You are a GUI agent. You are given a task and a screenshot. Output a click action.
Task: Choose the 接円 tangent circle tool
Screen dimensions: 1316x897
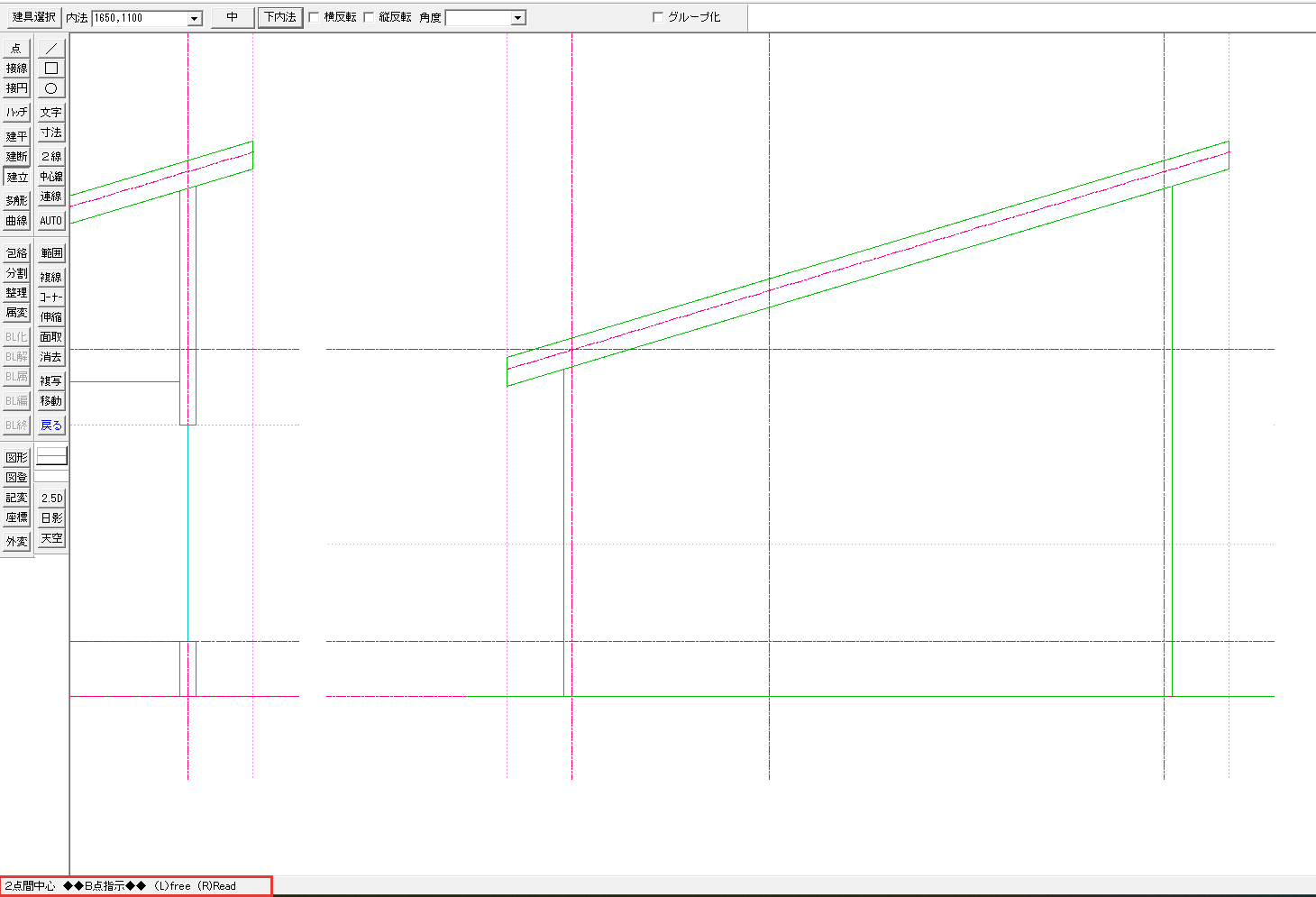(17, 88)
